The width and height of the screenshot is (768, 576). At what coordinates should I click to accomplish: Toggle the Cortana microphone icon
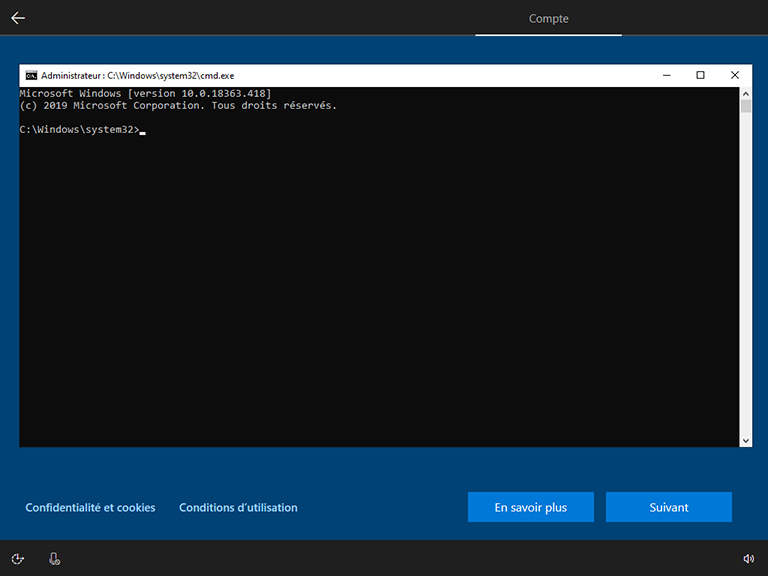(54, 559)
